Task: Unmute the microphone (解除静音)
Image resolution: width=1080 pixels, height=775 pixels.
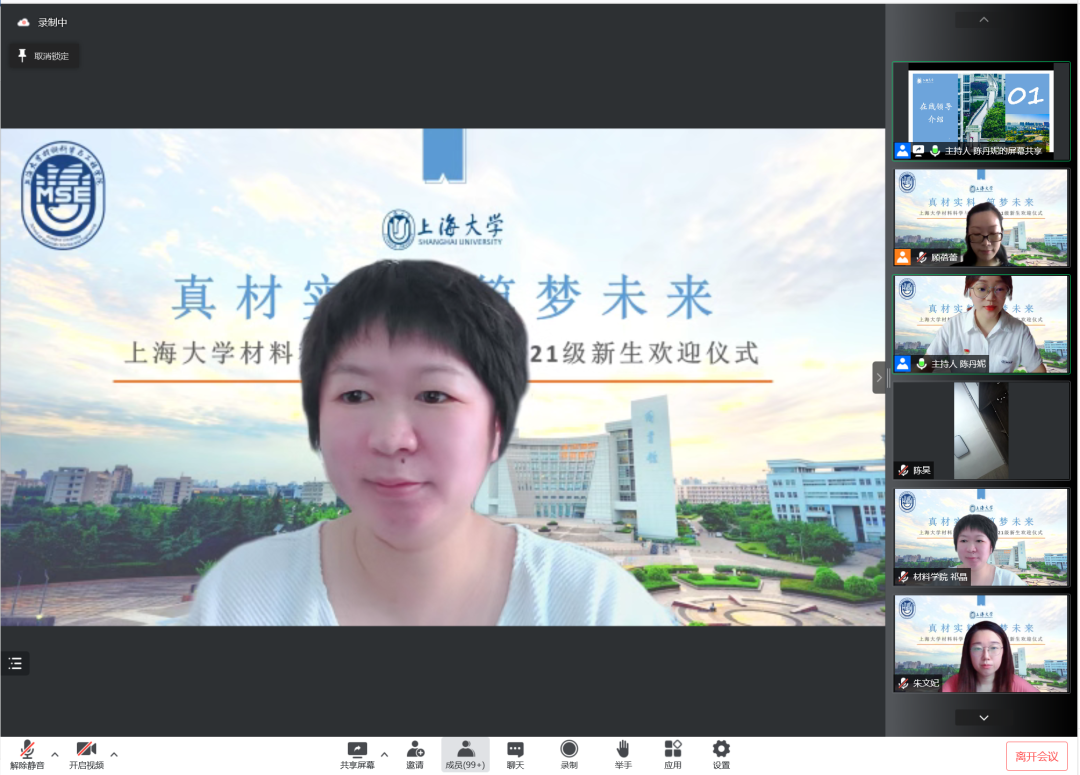Action: (27, 754)
